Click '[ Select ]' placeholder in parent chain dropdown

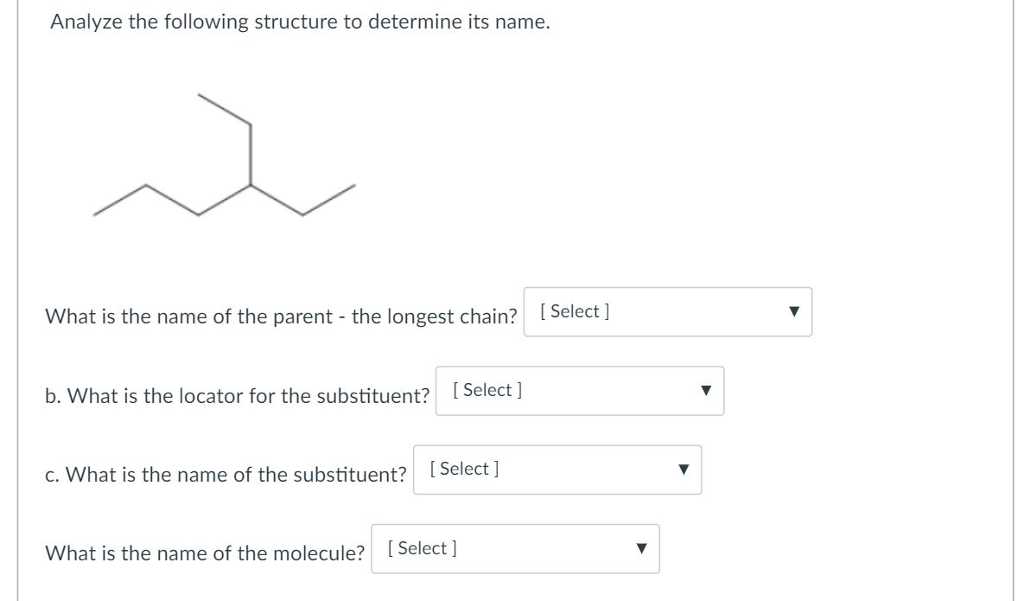[x=575, y=312]
